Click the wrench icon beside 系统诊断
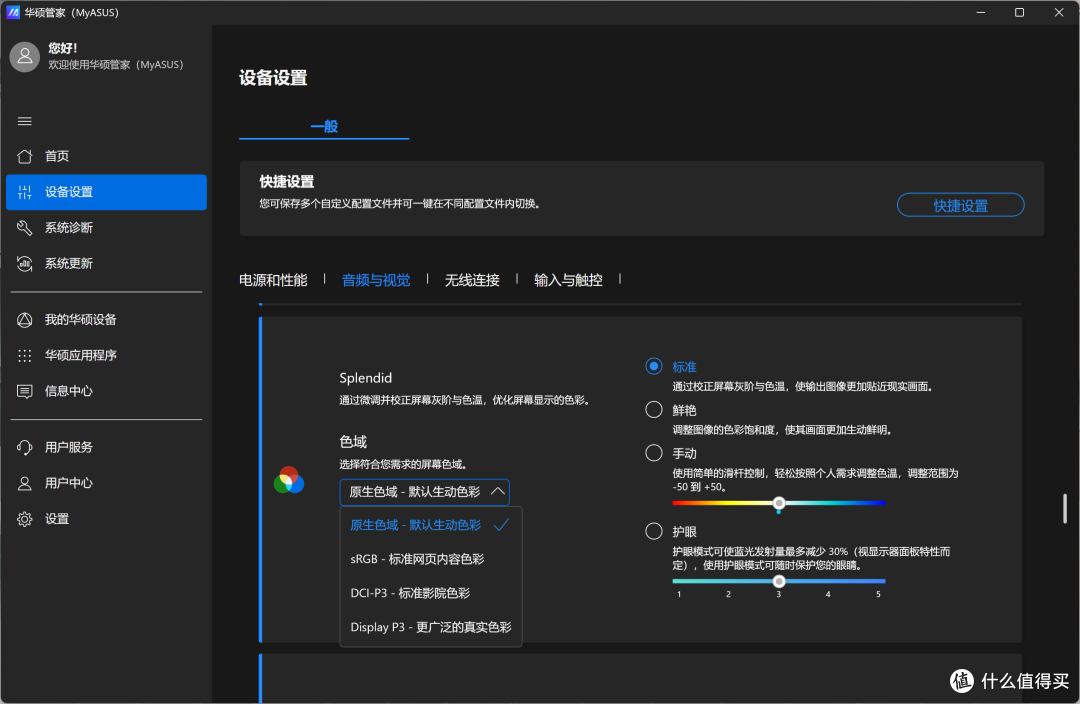The height and width of the screenshot is (704, 1080). click(25, 228)
